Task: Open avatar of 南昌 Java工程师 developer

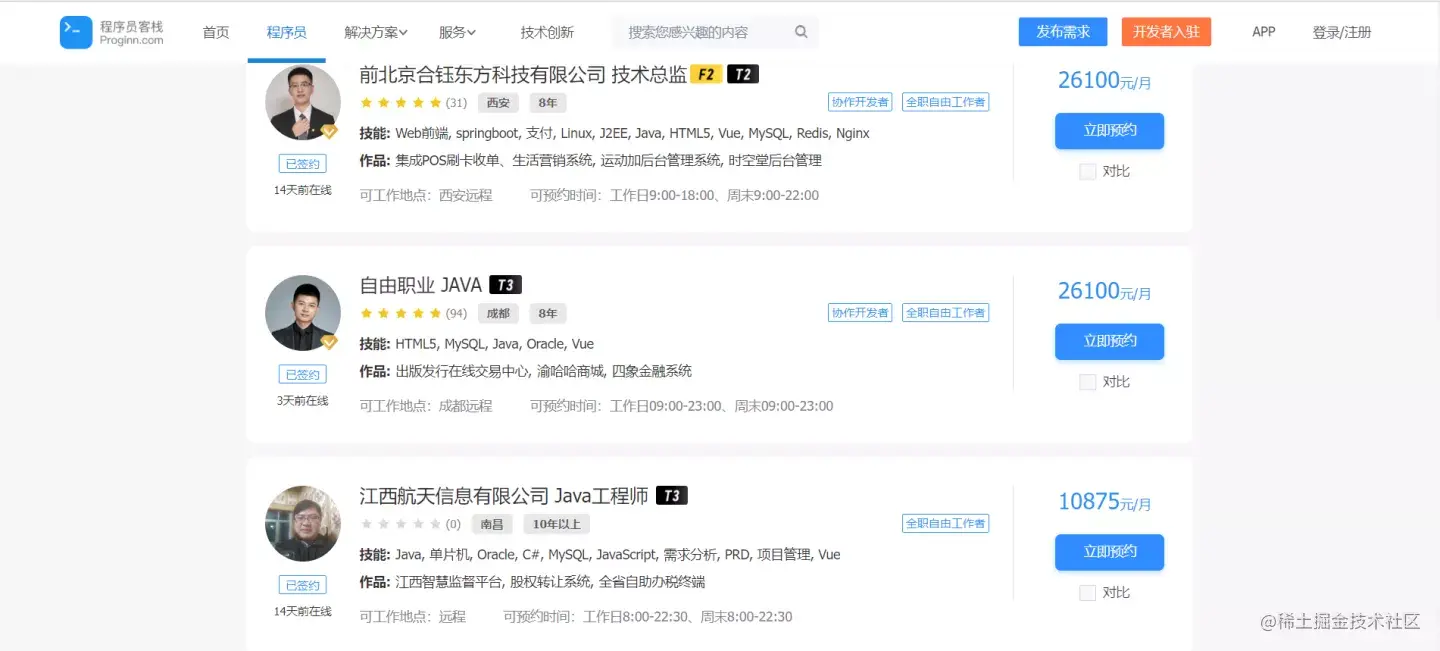Action: pos(303,524)
